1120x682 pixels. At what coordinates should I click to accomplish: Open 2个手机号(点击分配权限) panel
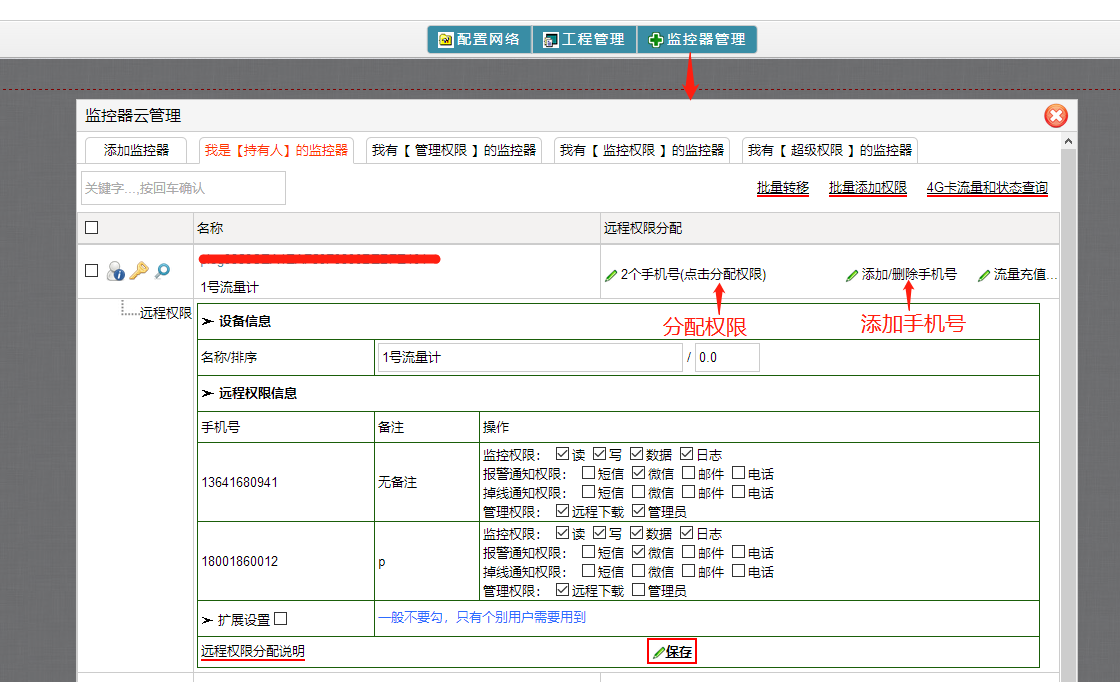(686, 274)
